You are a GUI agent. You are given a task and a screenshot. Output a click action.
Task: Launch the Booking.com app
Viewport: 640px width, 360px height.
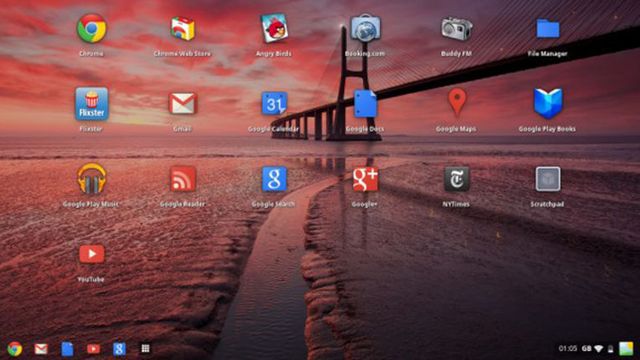pyautogui.click(x=365, y=28)
